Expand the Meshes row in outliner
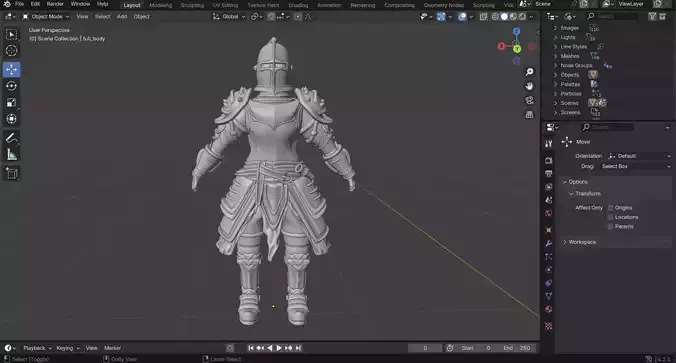 click(555, 56)
